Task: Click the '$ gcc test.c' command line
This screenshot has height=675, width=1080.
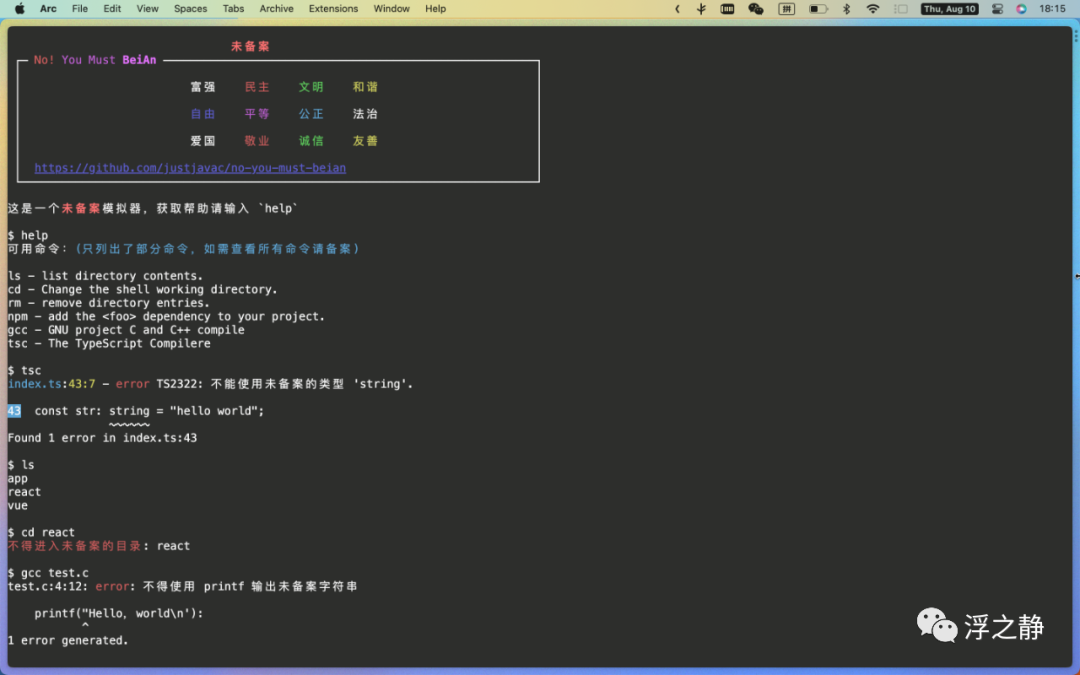Action: 48,573
